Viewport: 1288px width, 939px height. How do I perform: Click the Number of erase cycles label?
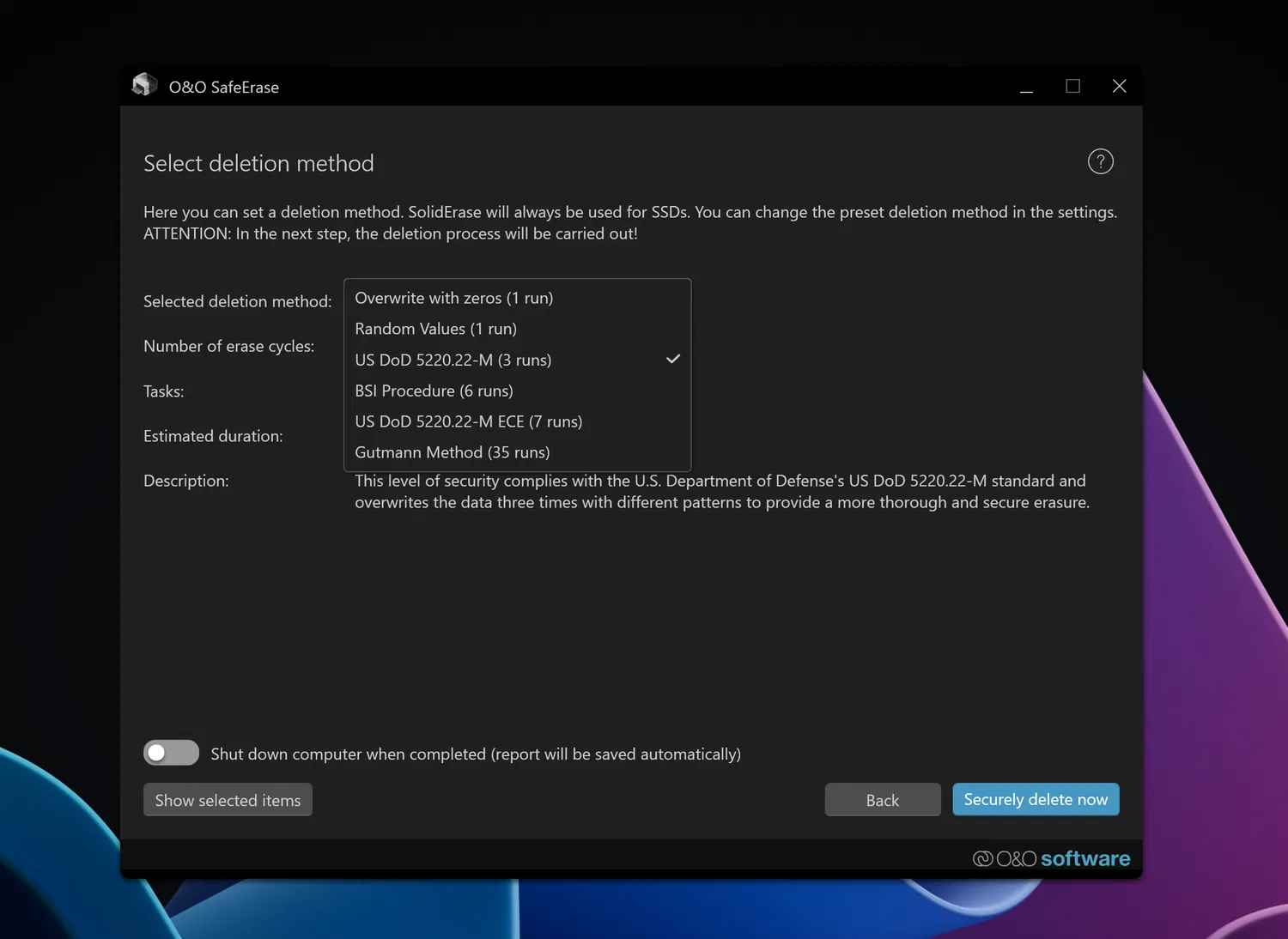(228, 346)
